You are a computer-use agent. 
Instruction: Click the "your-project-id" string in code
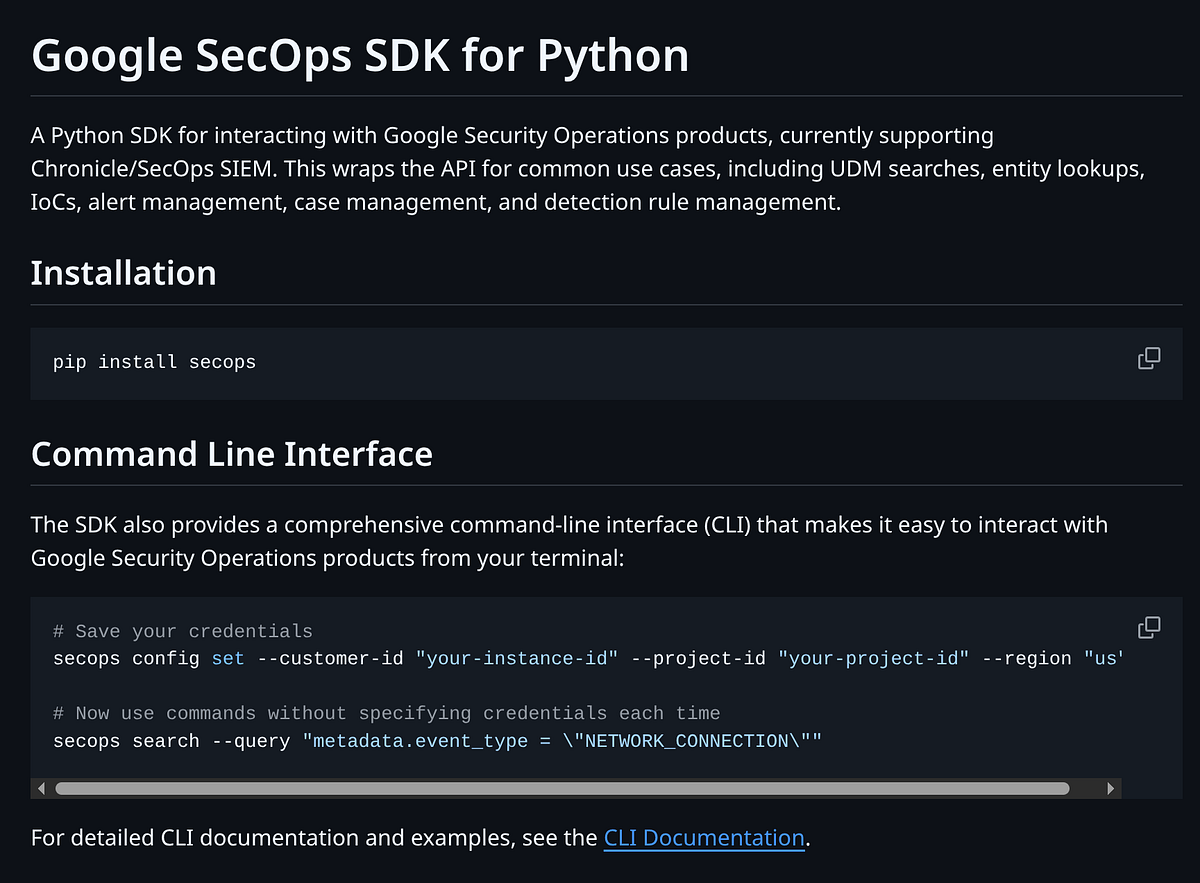[x=874, y=658]
